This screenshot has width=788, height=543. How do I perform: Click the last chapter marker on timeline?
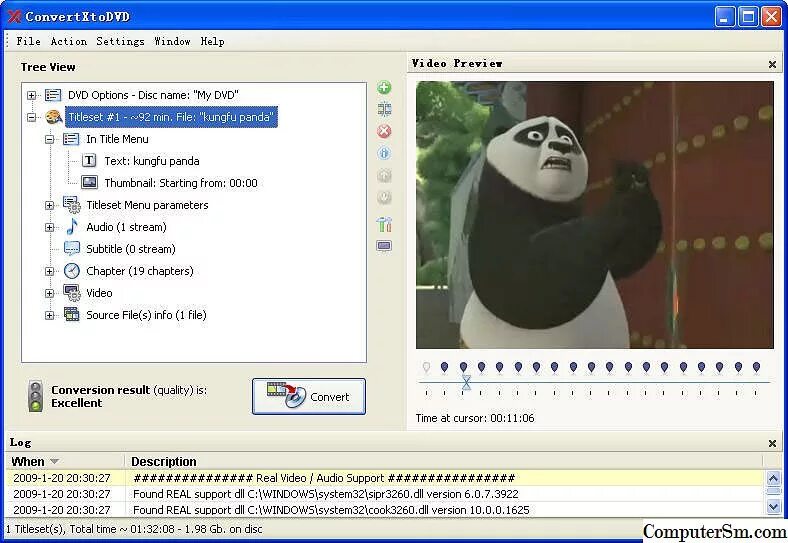[756, 368]
